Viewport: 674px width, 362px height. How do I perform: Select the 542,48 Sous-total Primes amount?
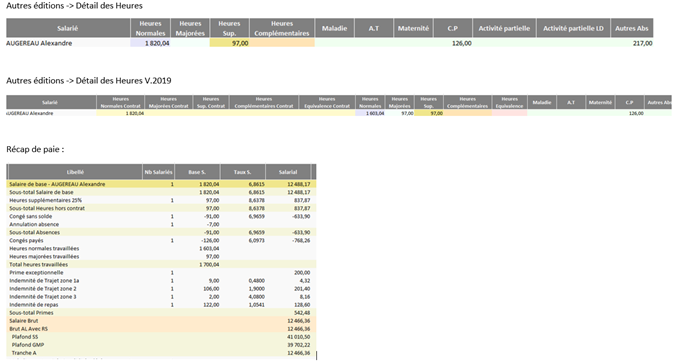pyautogui.click(x=302, y=313)
